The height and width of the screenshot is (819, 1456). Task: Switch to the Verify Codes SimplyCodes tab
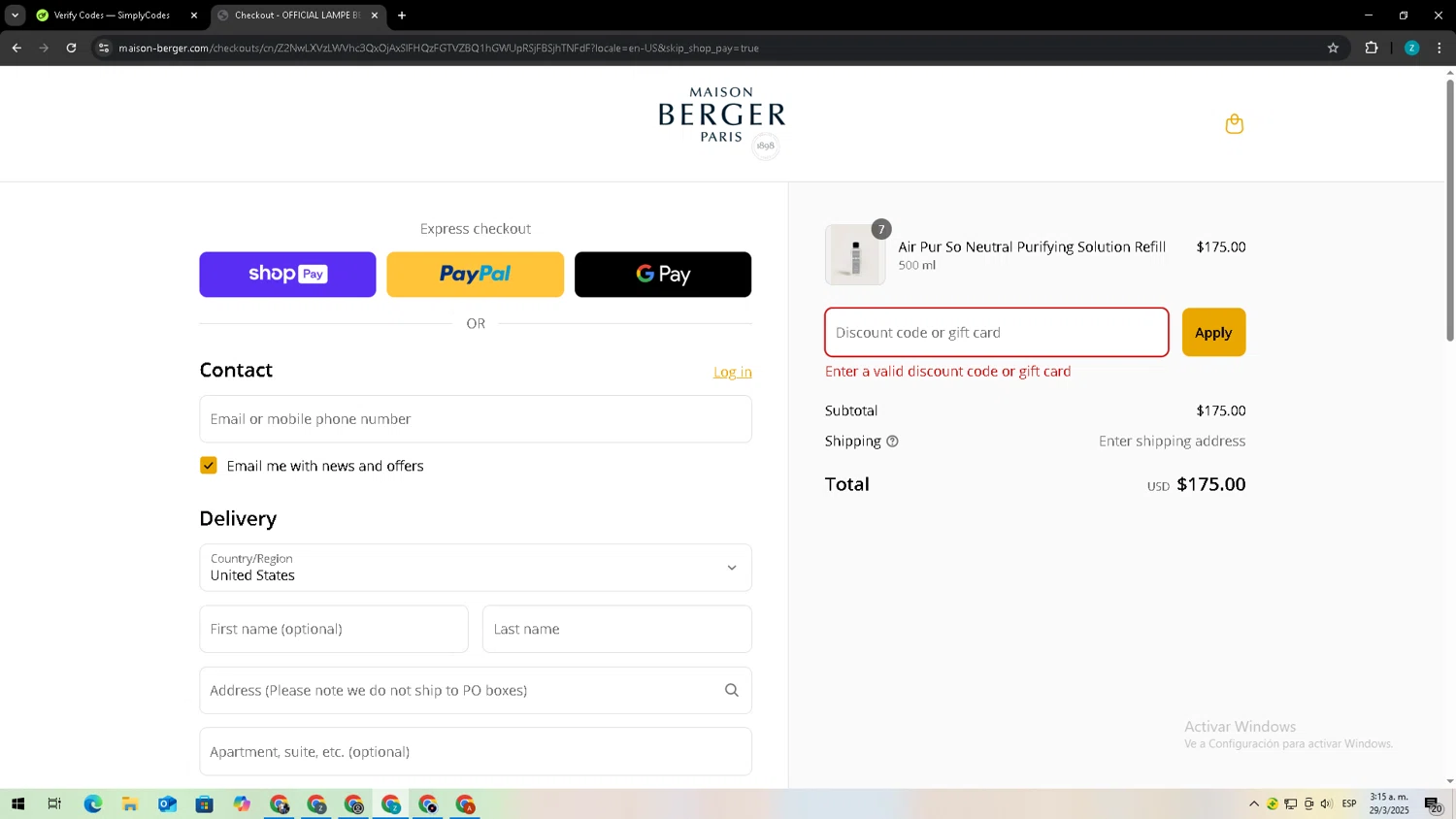click(112, 16)
